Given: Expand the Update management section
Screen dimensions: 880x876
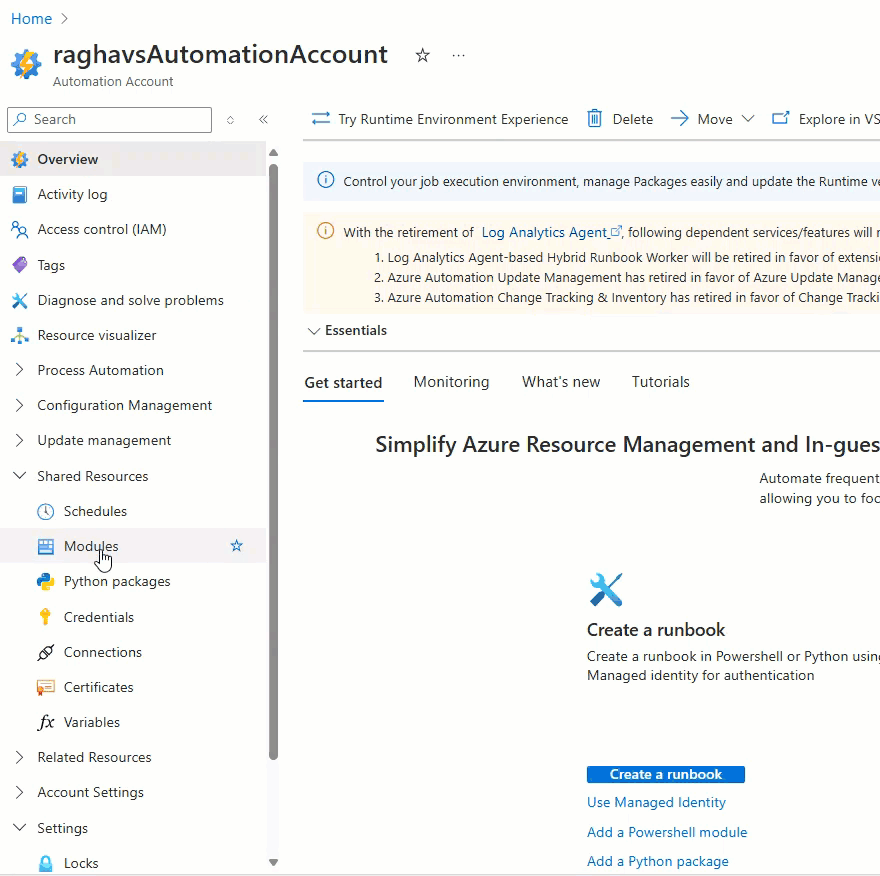Looking at the screenshot, I should click(20, 441).
